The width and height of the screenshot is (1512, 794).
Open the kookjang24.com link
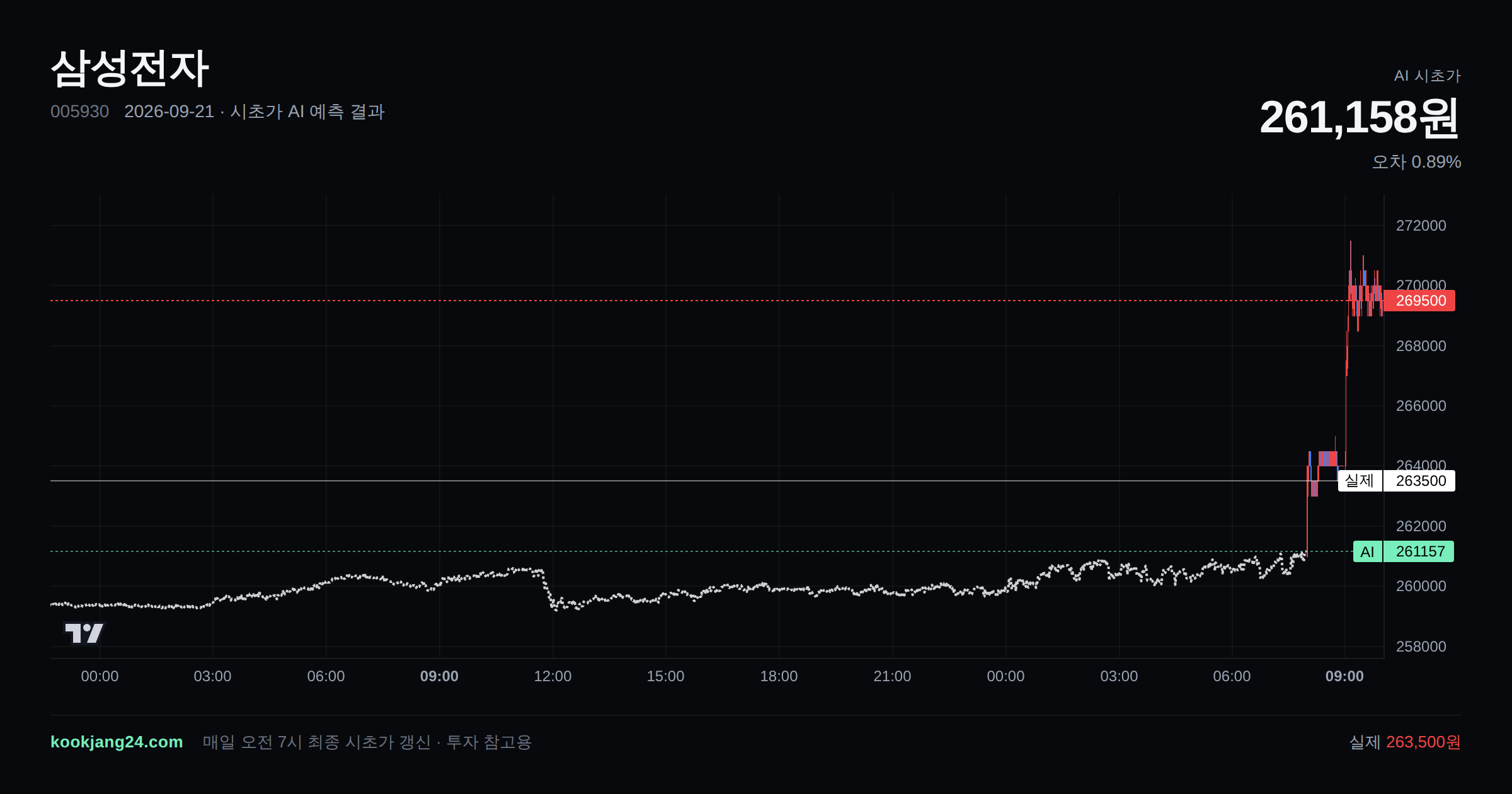(x=117, y=742)
